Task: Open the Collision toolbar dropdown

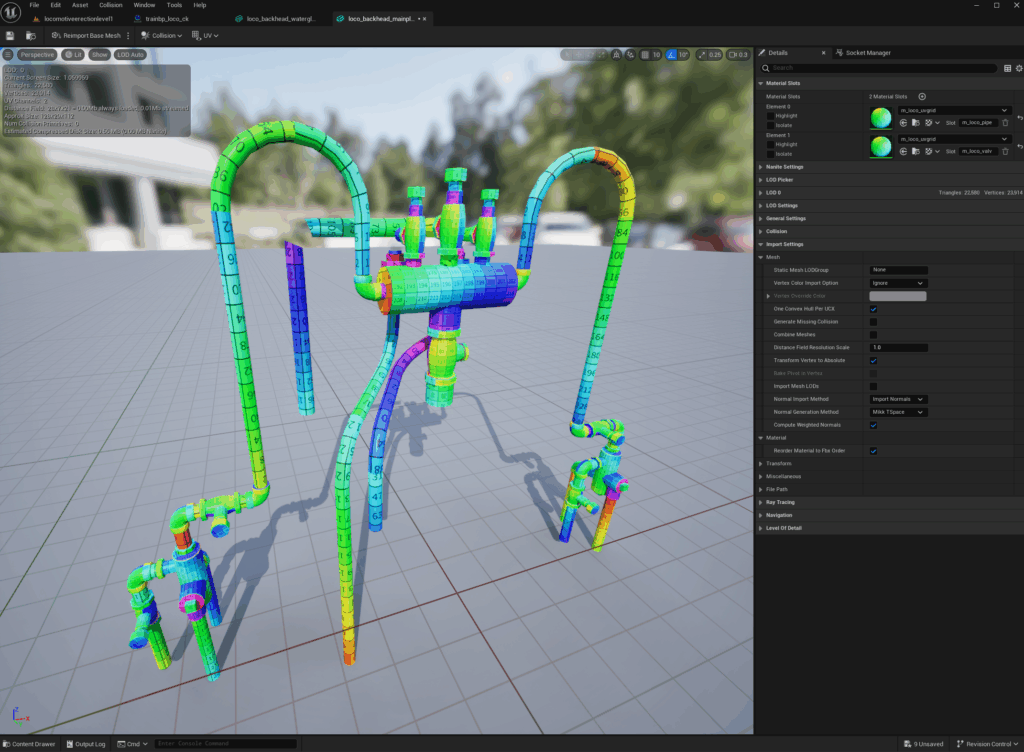Action: tap(161, 35)
